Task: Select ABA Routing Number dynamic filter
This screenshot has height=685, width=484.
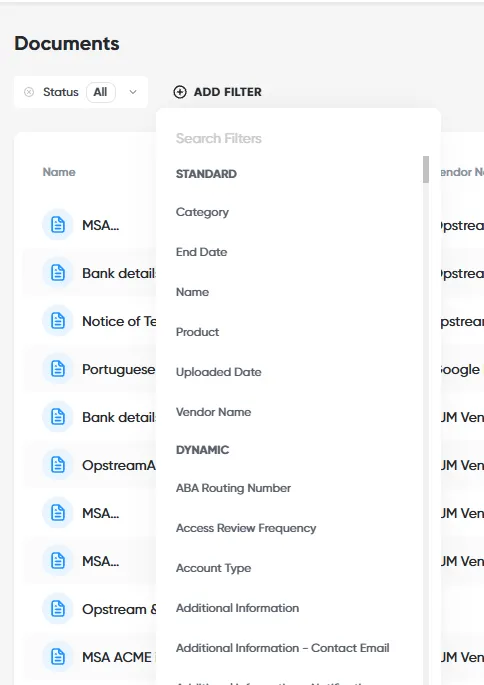Action: click(233, 488)
